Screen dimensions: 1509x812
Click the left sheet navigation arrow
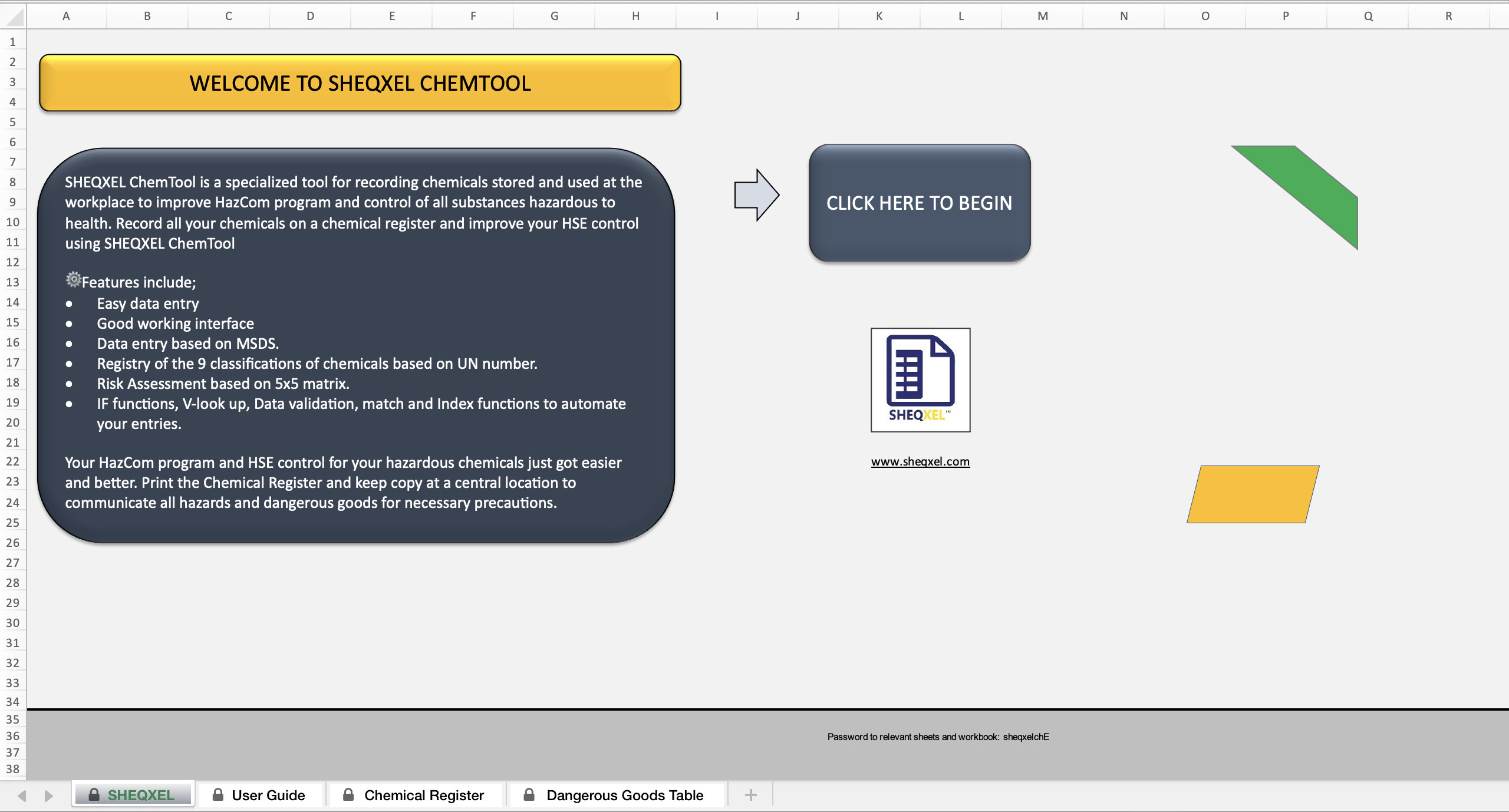point(21,794)
